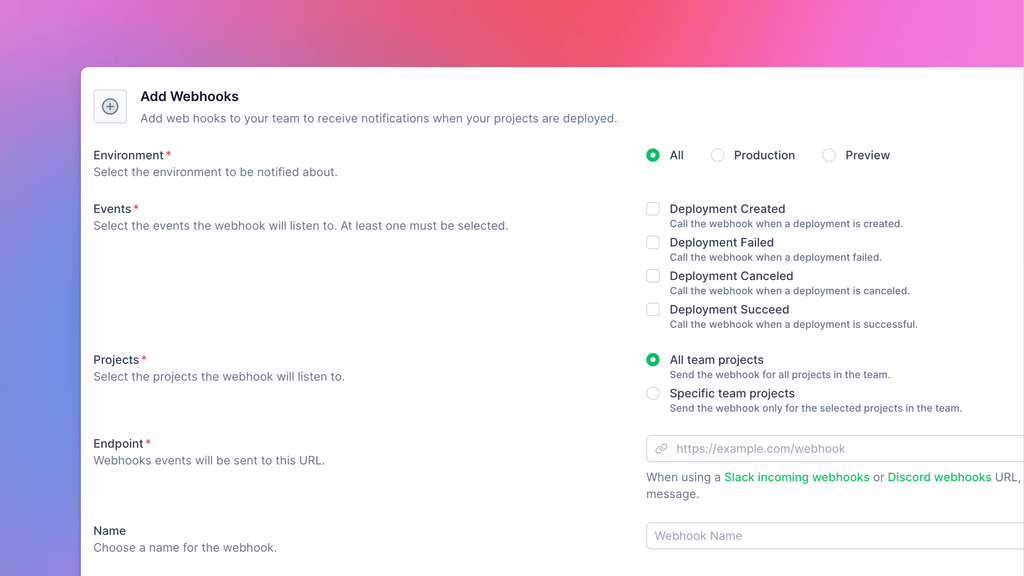Click the Projects section label
1024x576 pixels.
click(x=113, y=359)
